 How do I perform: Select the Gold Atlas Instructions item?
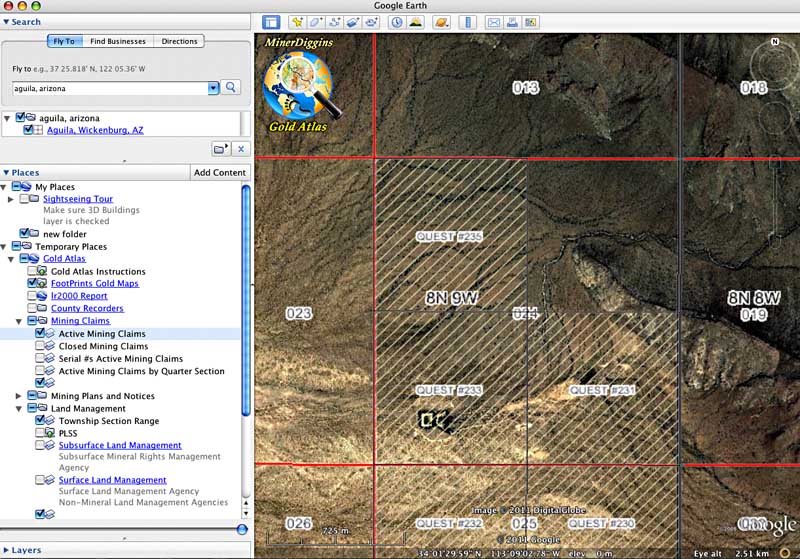[98, 271]
